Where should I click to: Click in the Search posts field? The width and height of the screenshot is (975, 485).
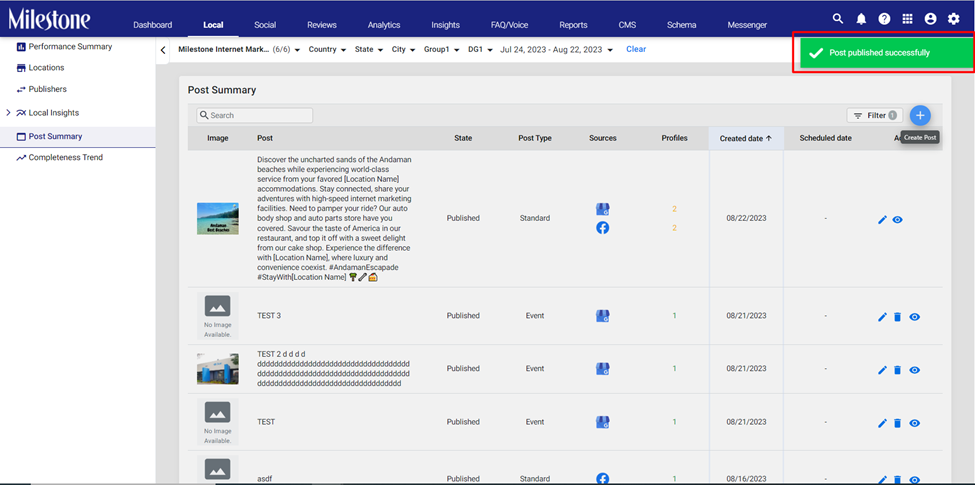click(255, 116)
